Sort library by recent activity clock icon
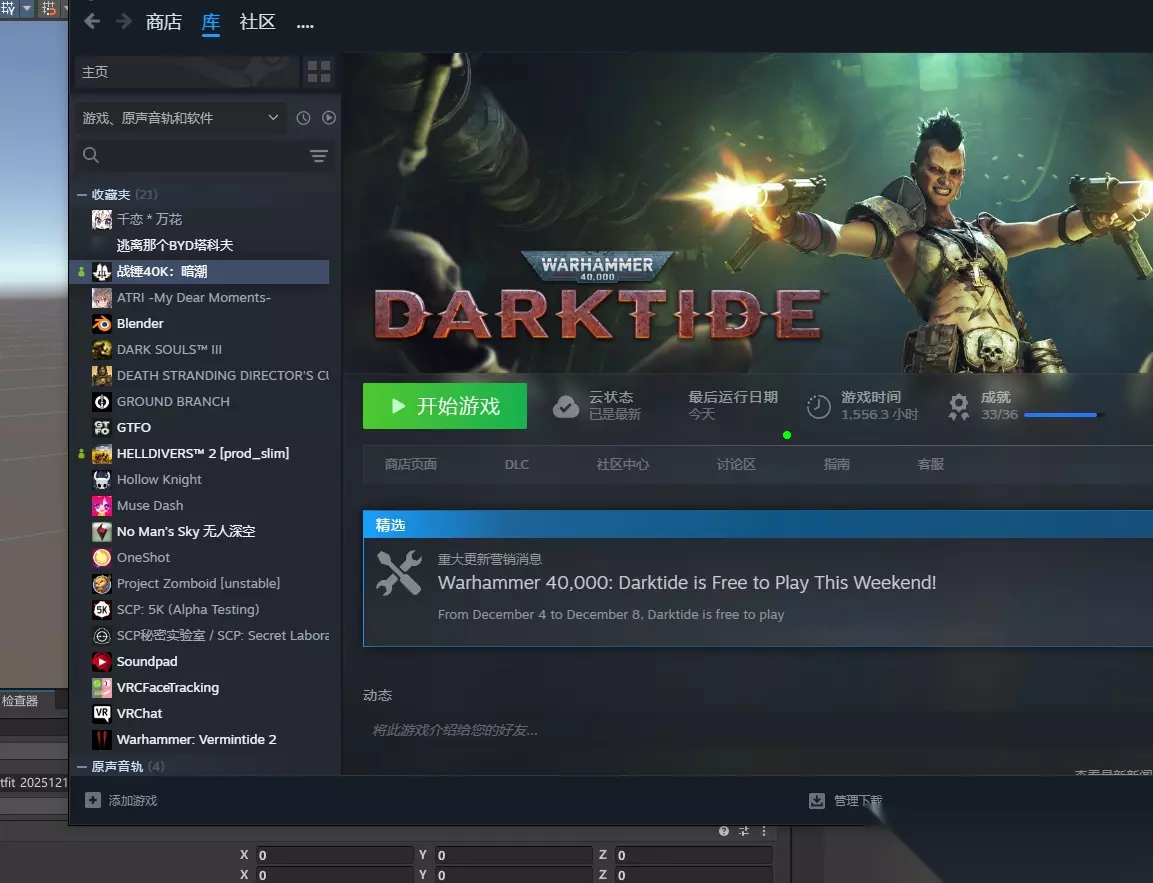This screenshot has height=883, width=1153. pyautogui.click(x=303, y=118)
